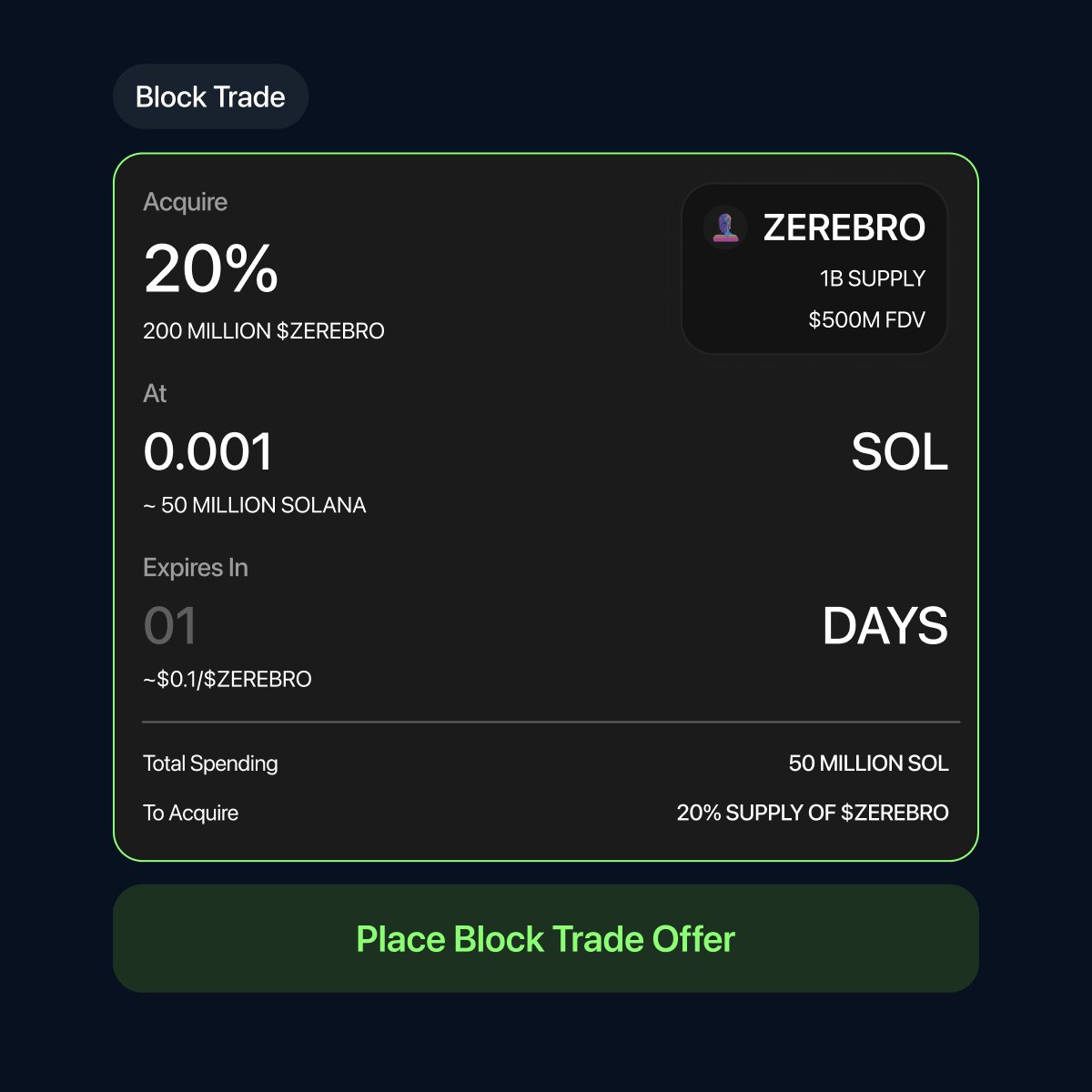Open the Block Trade tab pill
Screen dimensions: 1092x1092
click(x=210, y=96)
